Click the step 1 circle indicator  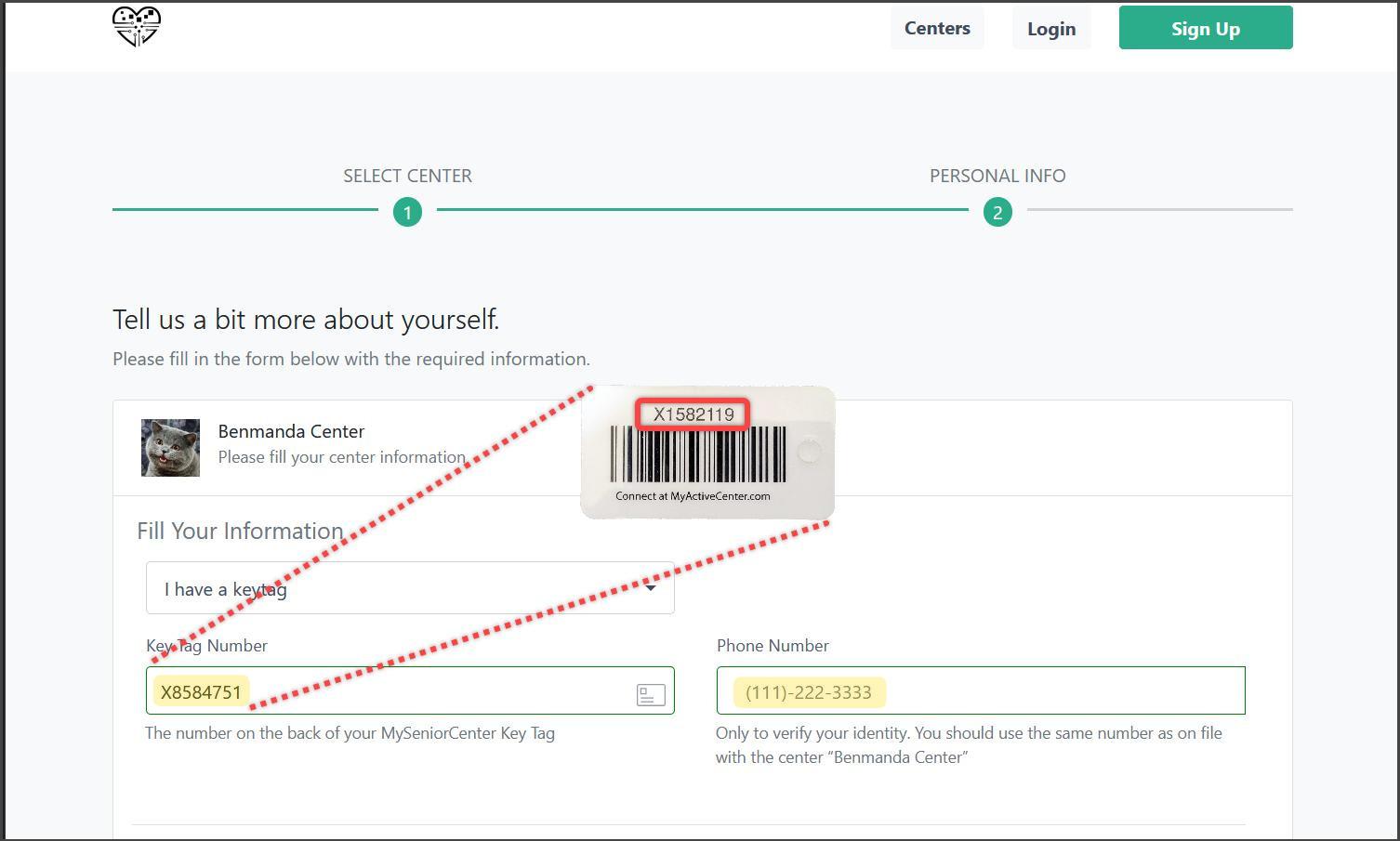tap(407, 213)
